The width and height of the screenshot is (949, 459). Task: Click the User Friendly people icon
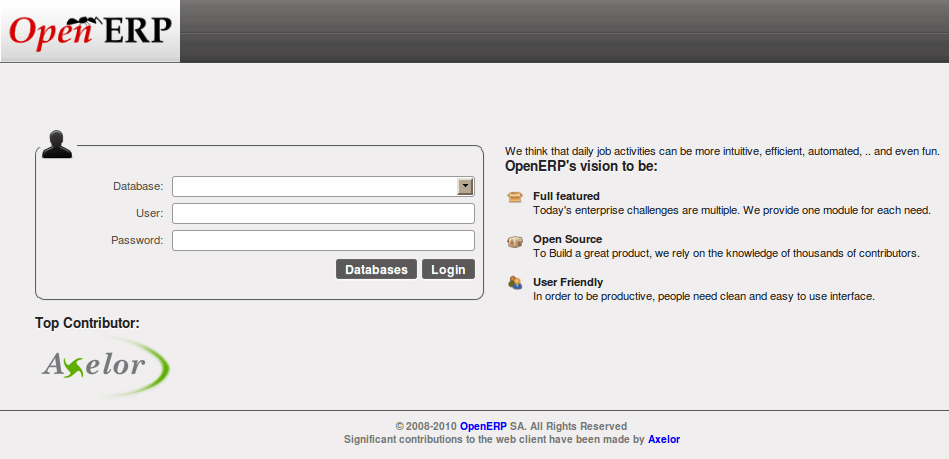tap(515, 283)
